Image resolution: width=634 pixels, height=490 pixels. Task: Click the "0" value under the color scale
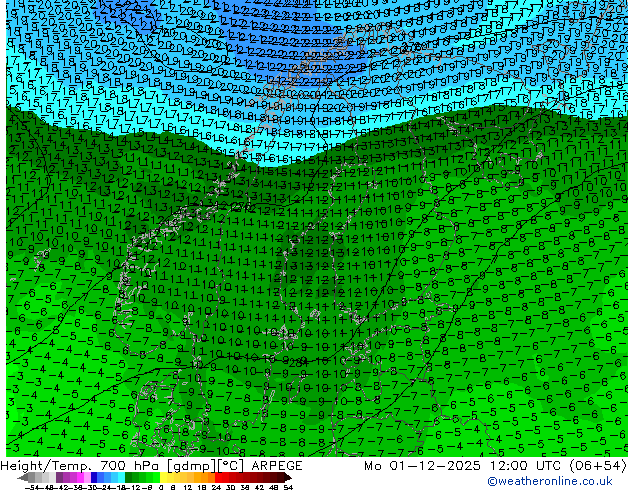tap(161, 487)
